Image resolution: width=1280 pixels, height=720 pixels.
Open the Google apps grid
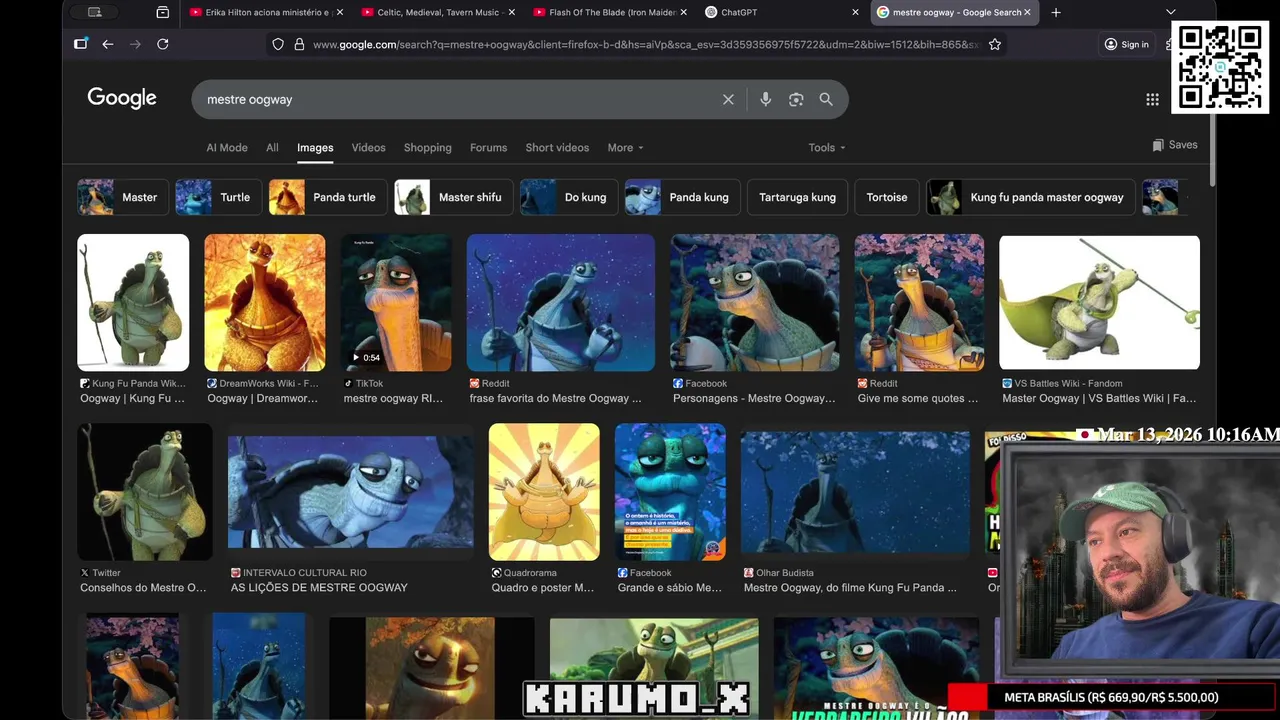(x=1152, y=99)
